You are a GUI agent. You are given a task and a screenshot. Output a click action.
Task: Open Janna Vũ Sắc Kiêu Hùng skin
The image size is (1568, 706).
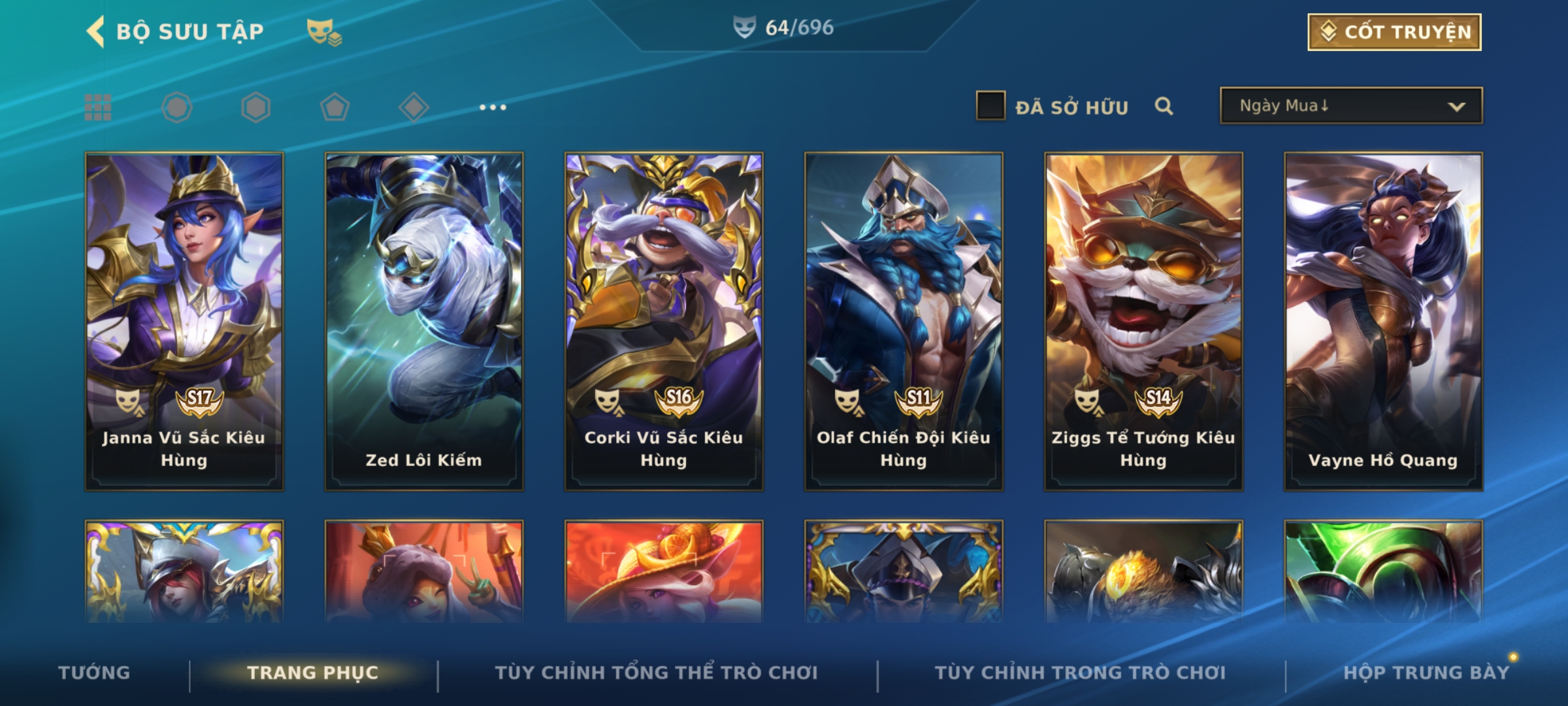click(184, 322)
